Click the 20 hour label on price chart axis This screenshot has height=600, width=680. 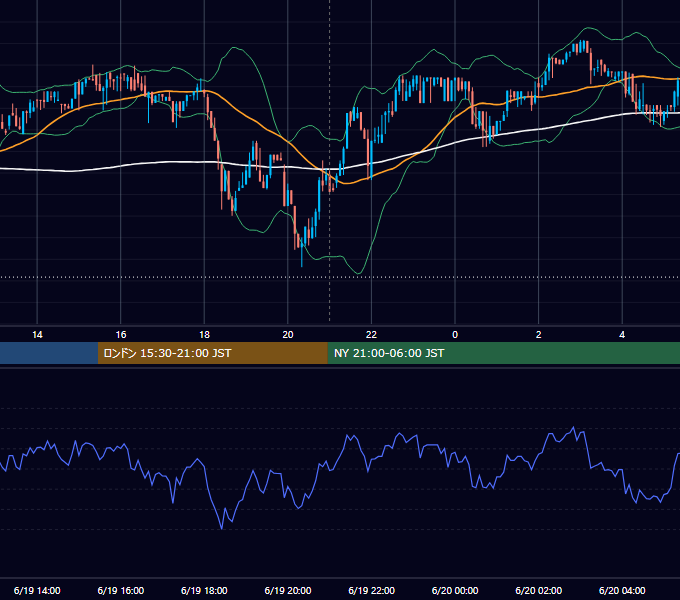click(288, 335)
